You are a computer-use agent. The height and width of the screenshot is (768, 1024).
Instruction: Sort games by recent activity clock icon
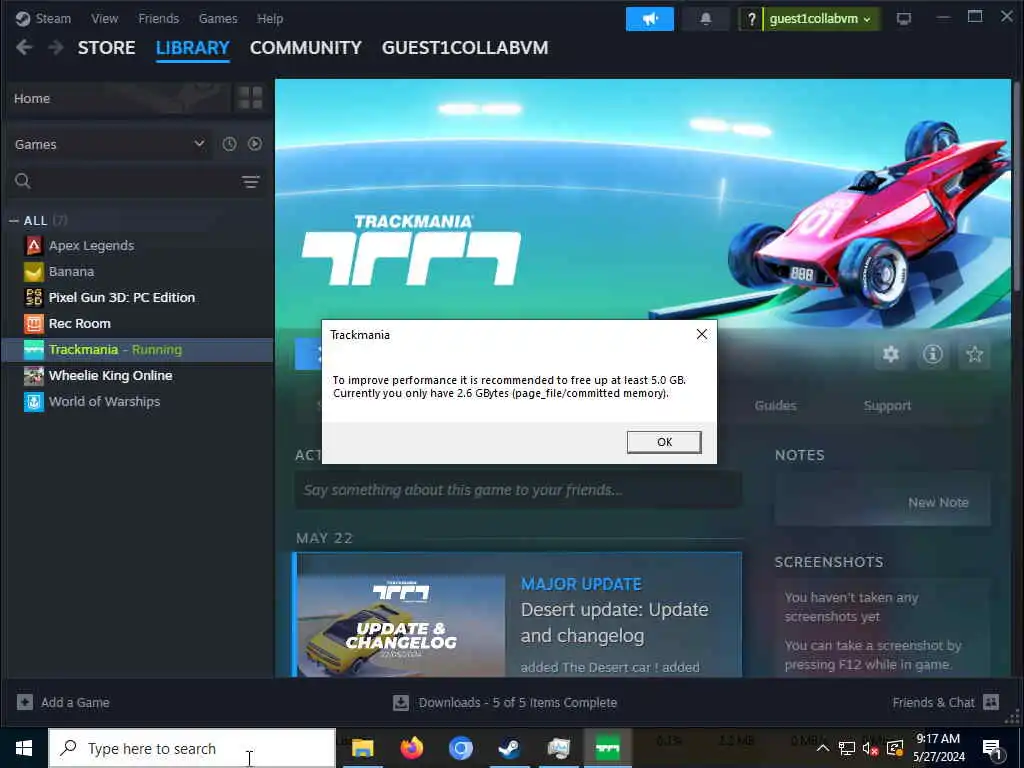[229, 144]
